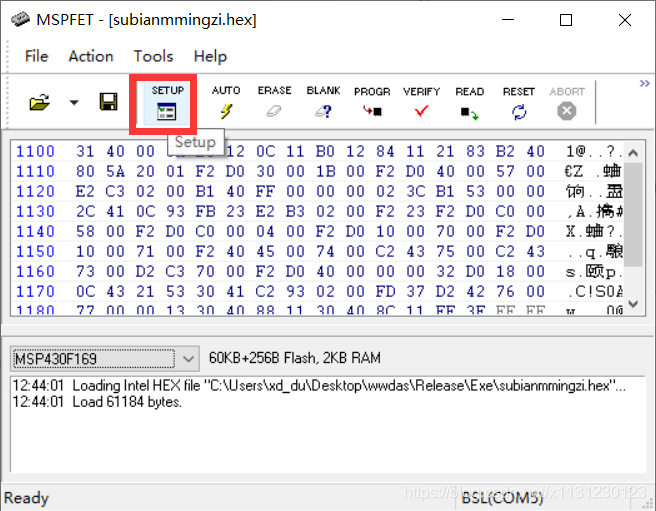Open the Help menu

click(210, 56)
